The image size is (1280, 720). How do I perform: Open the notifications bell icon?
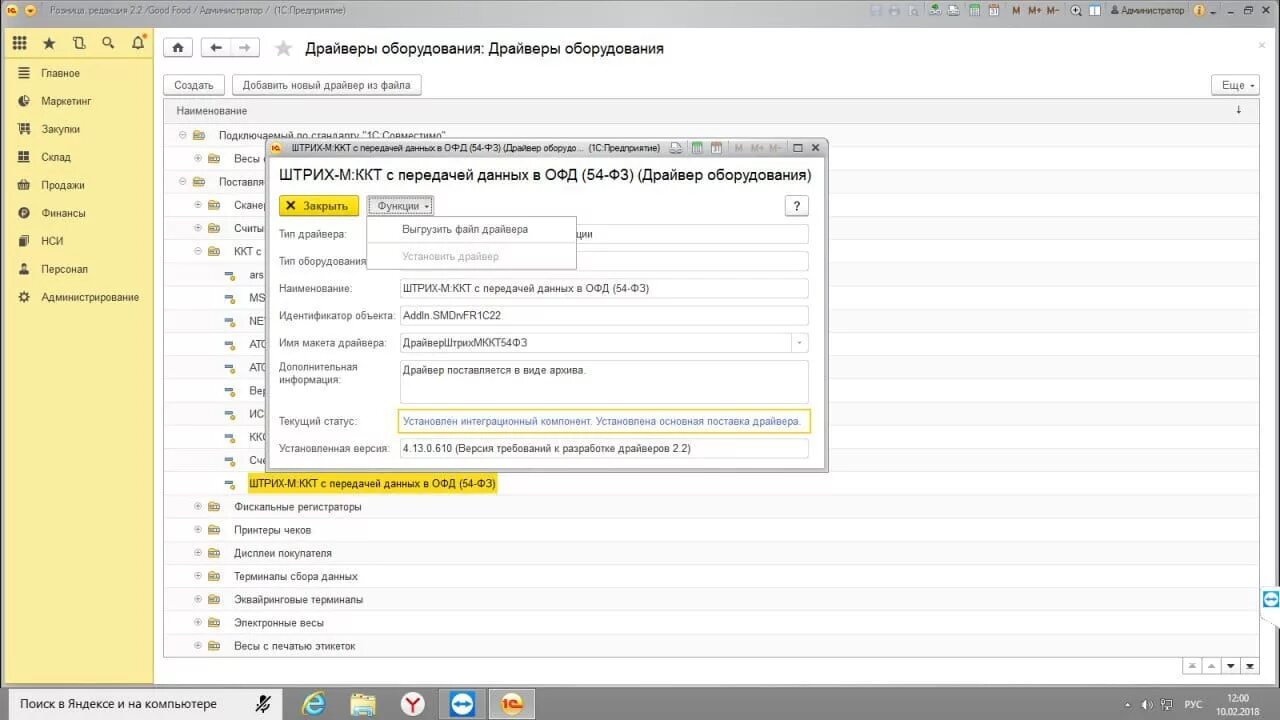click(x=138, y=44)
